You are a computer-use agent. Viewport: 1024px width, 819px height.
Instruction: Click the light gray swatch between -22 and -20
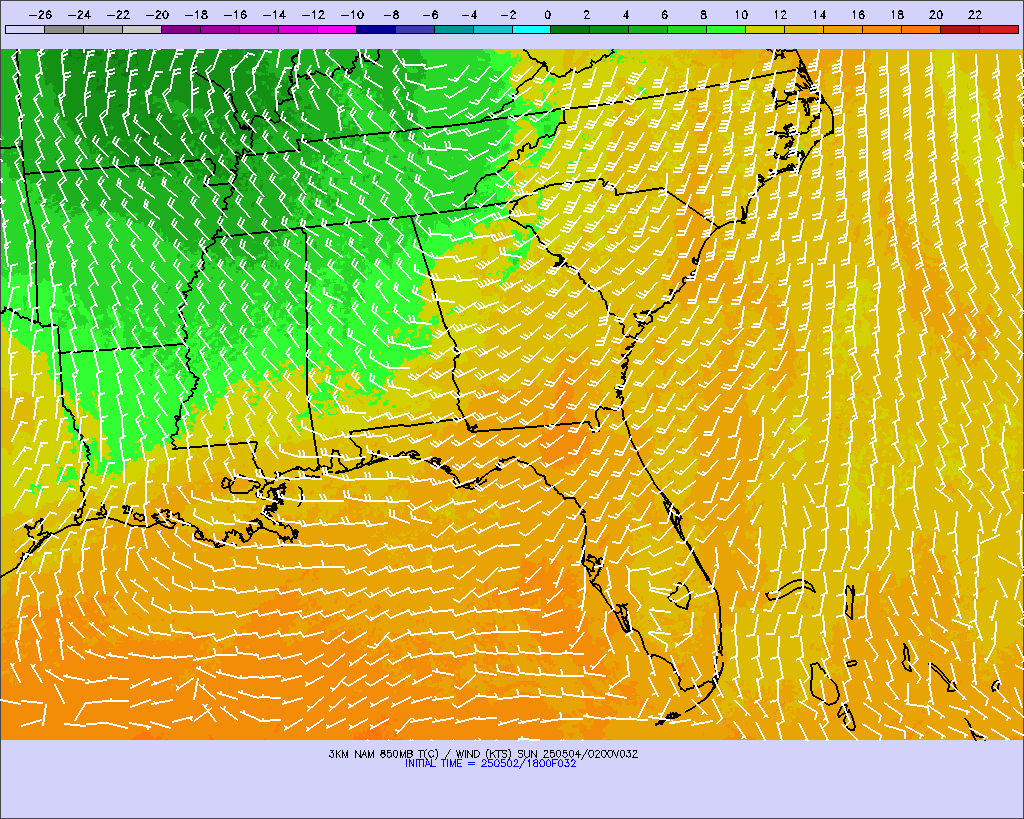pyautogui.click(x=142, y=29)
